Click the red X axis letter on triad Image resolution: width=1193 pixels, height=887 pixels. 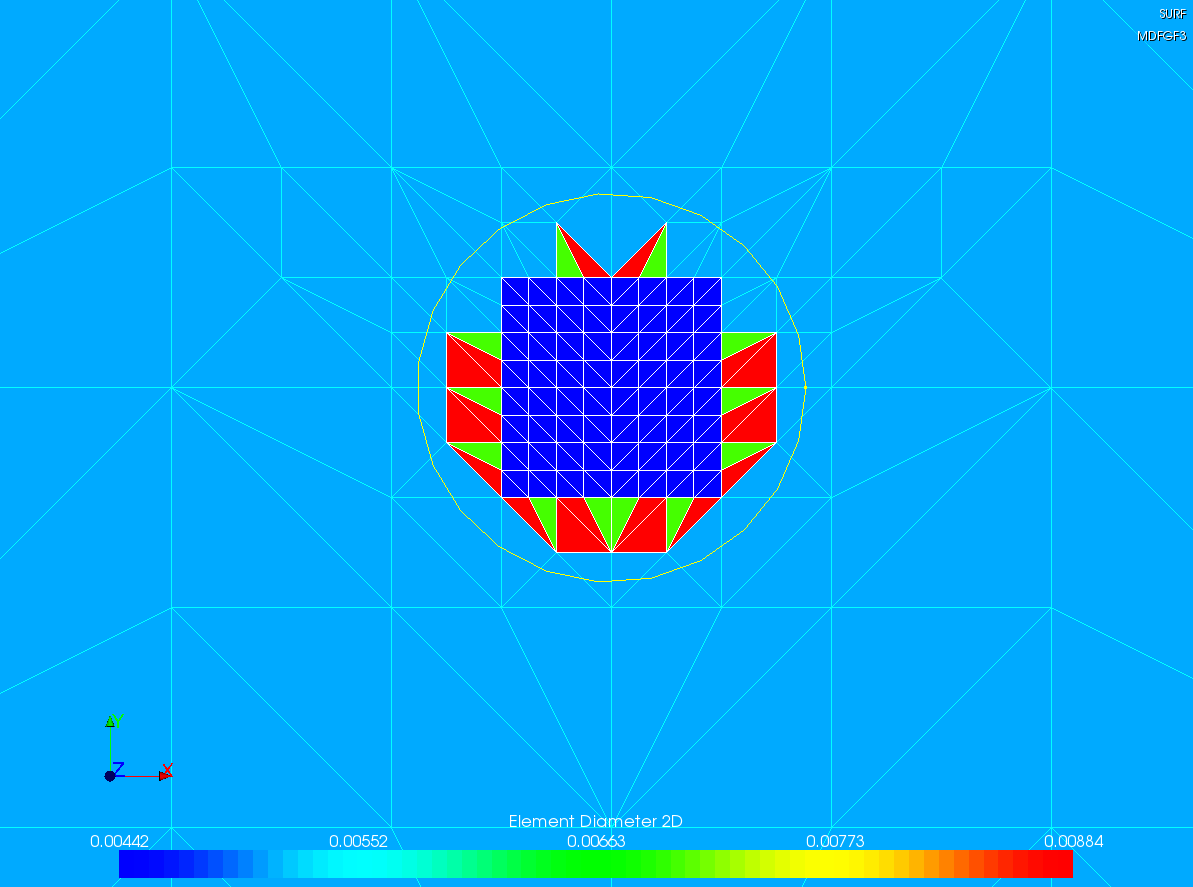coord(168,769)
